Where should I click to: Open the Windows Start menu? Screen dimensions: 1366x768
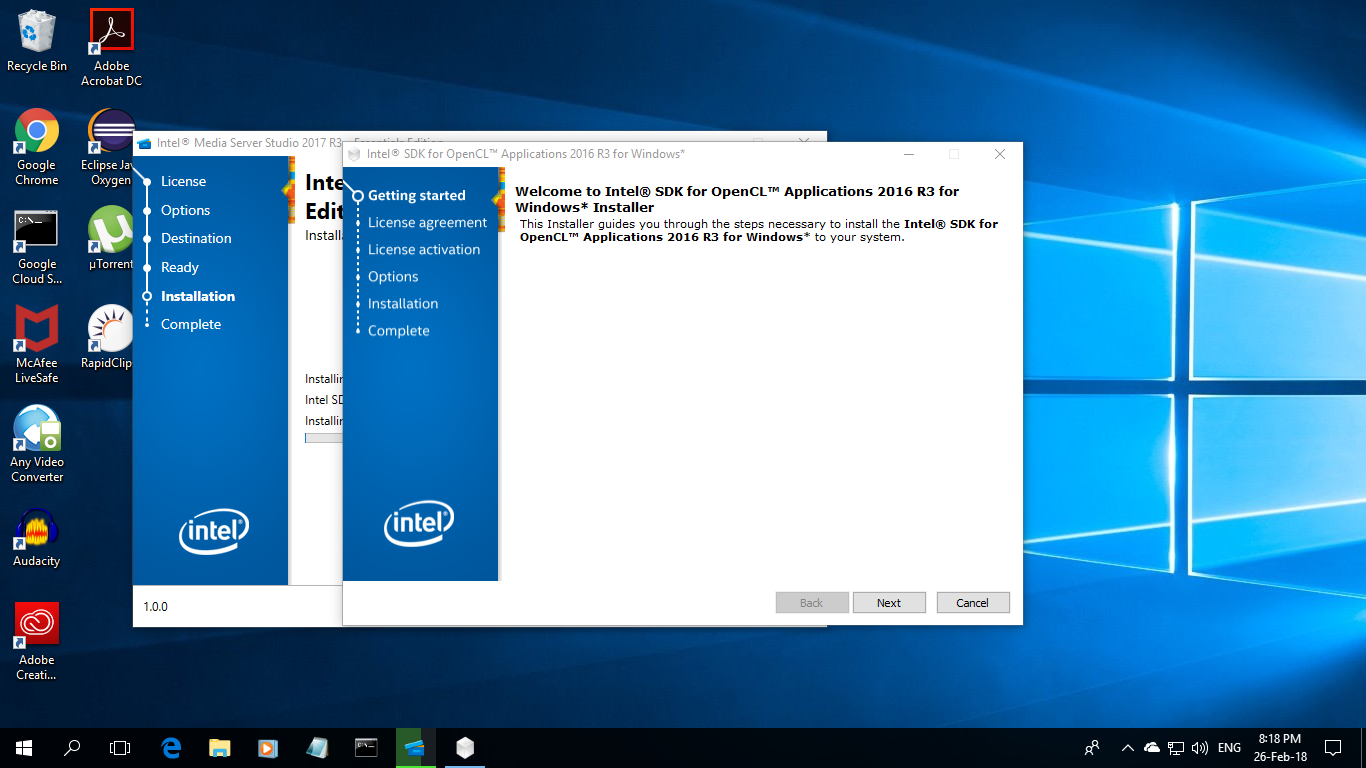tap(24, 747)
